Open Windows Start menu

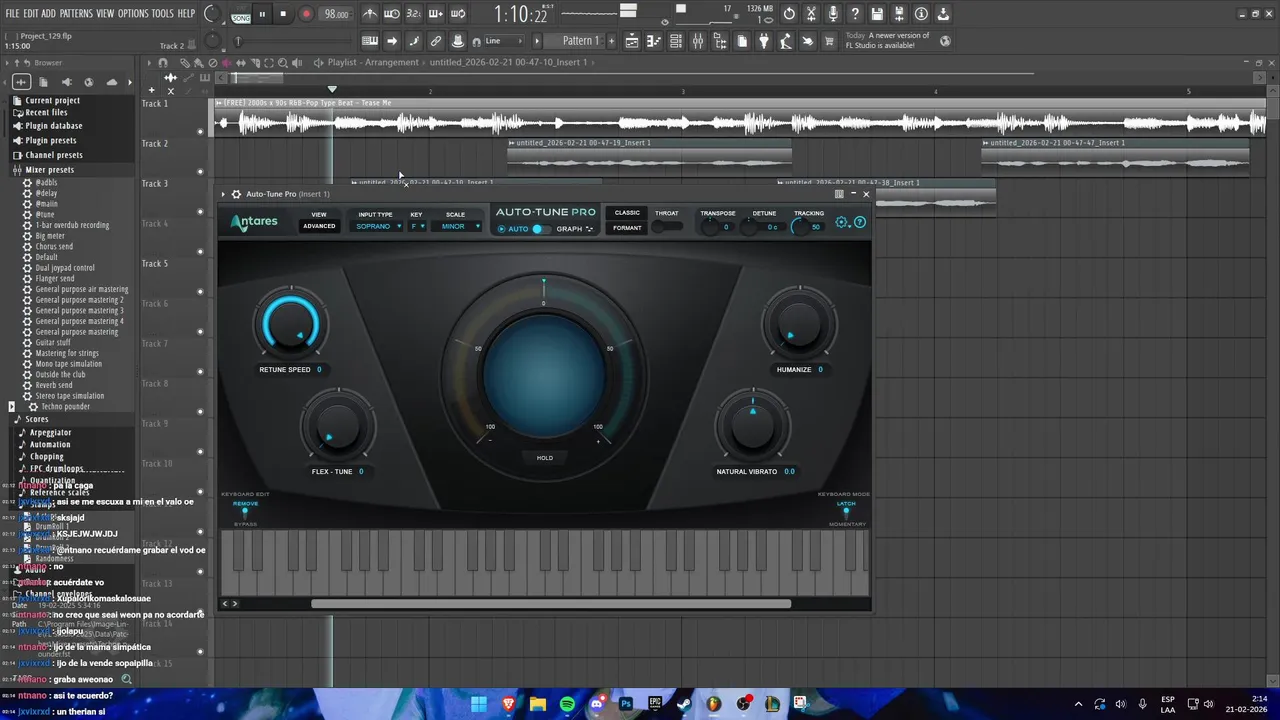[x=478, y=704]
